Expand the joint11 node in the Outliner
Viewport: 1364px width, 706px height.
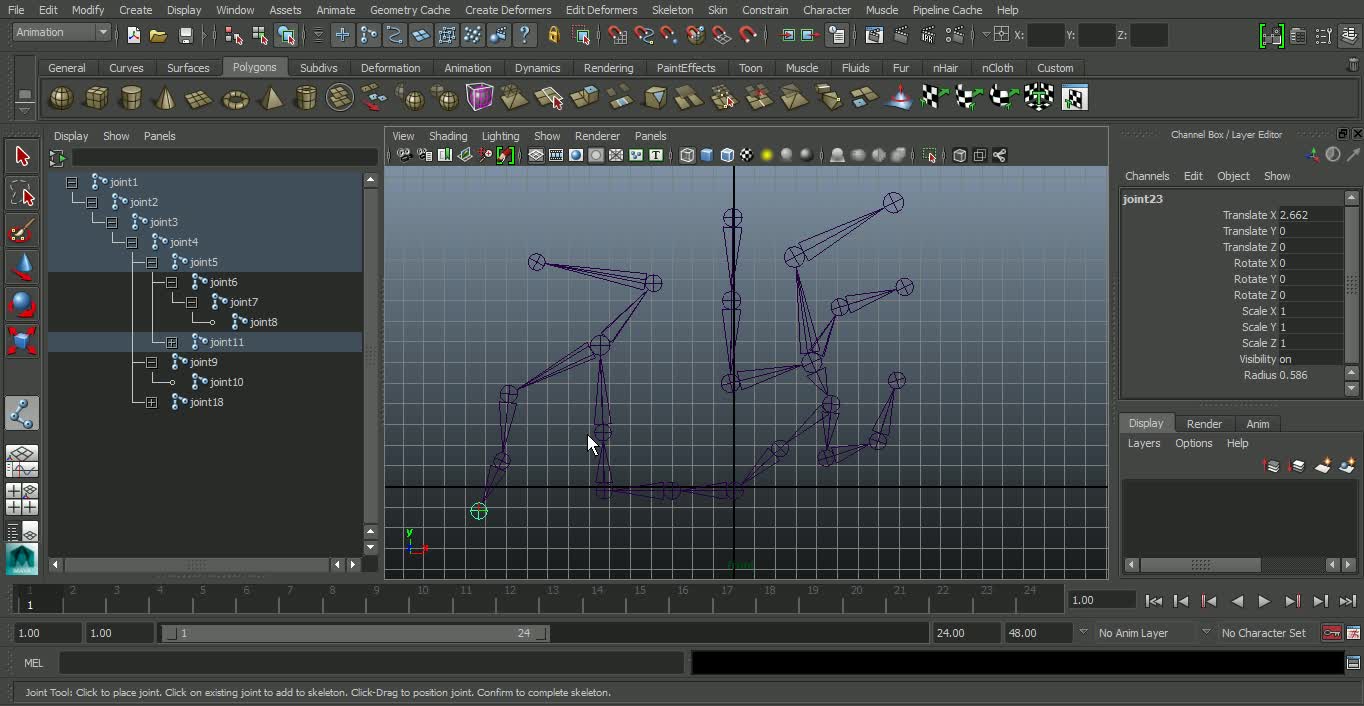pos(172,342)
